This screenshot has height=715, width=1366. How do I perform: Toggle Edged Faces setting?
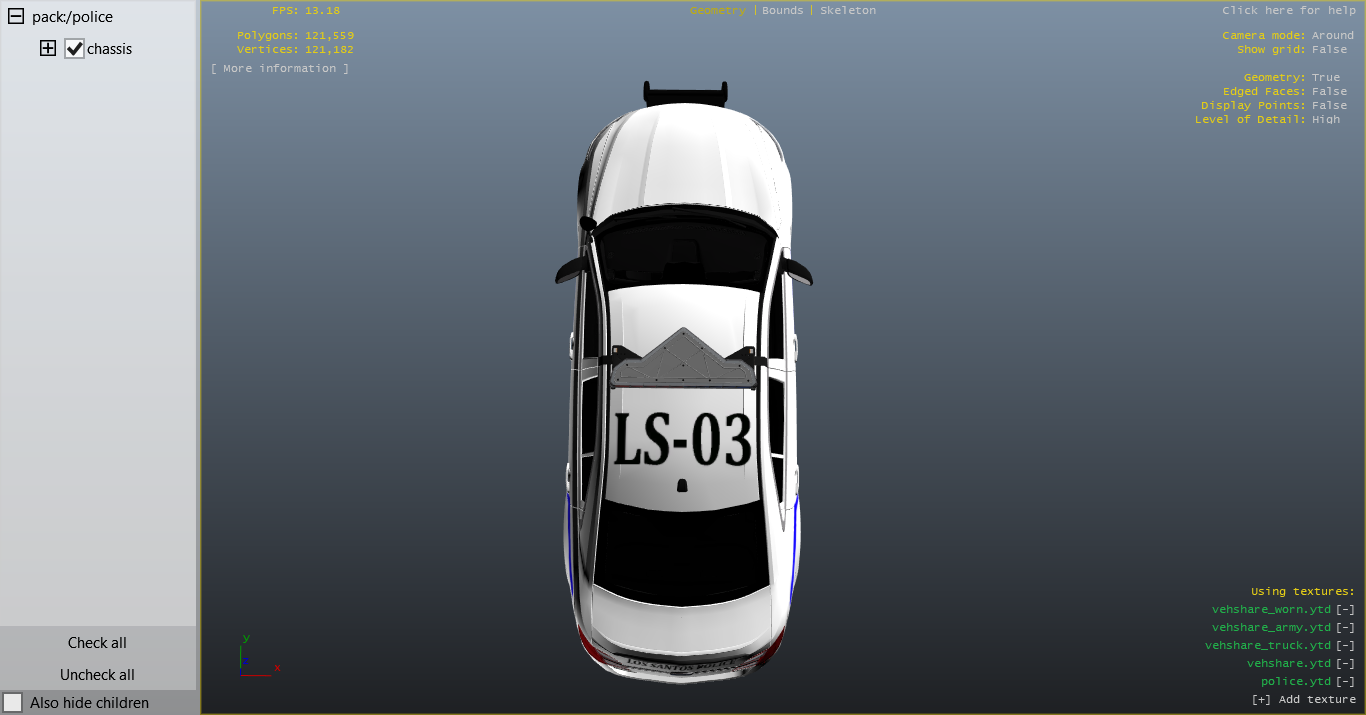[1329, 92]
